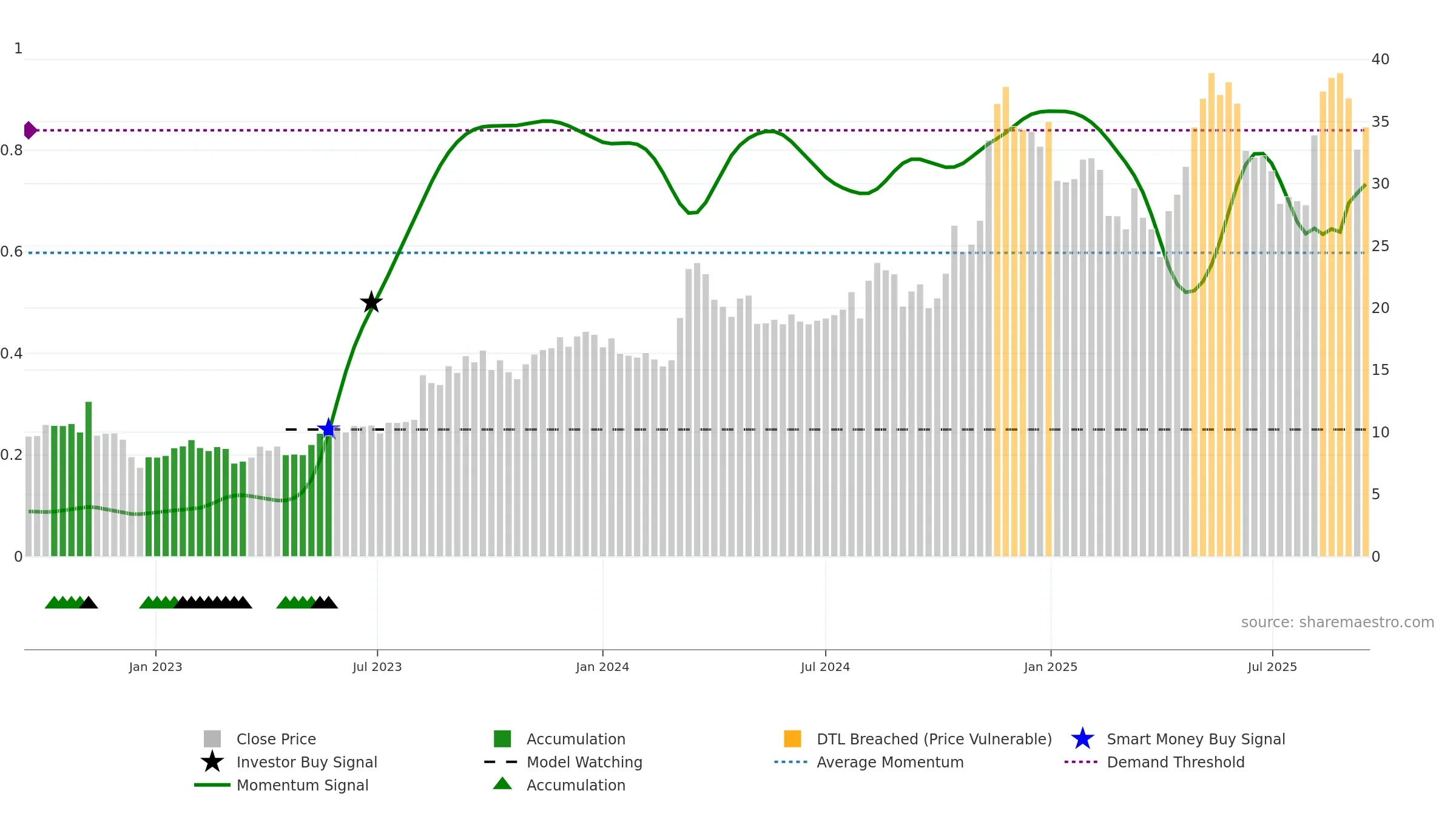Viewport: 1456px width, 819px height.
Task: Click the blue Smart Money star on chart
Action: tap(328, 429)
